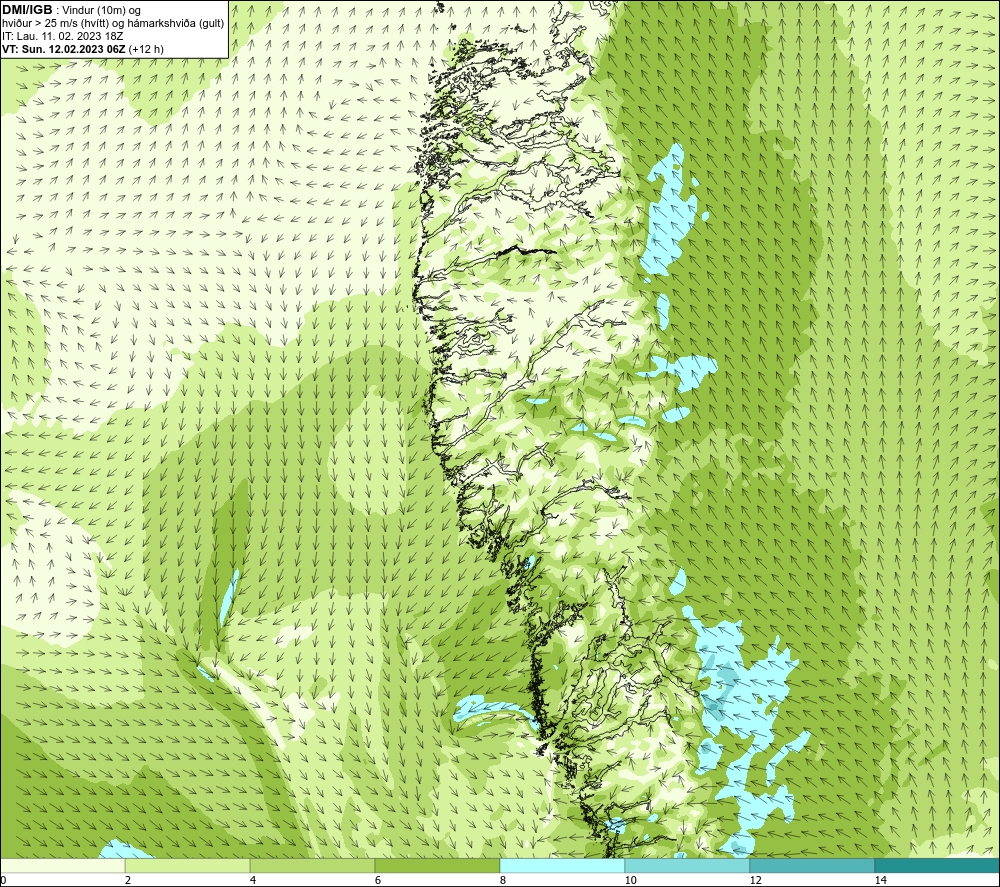1000x887 pixels.
Task: Click the 0–2 pale color swatch
Action: 62,865
